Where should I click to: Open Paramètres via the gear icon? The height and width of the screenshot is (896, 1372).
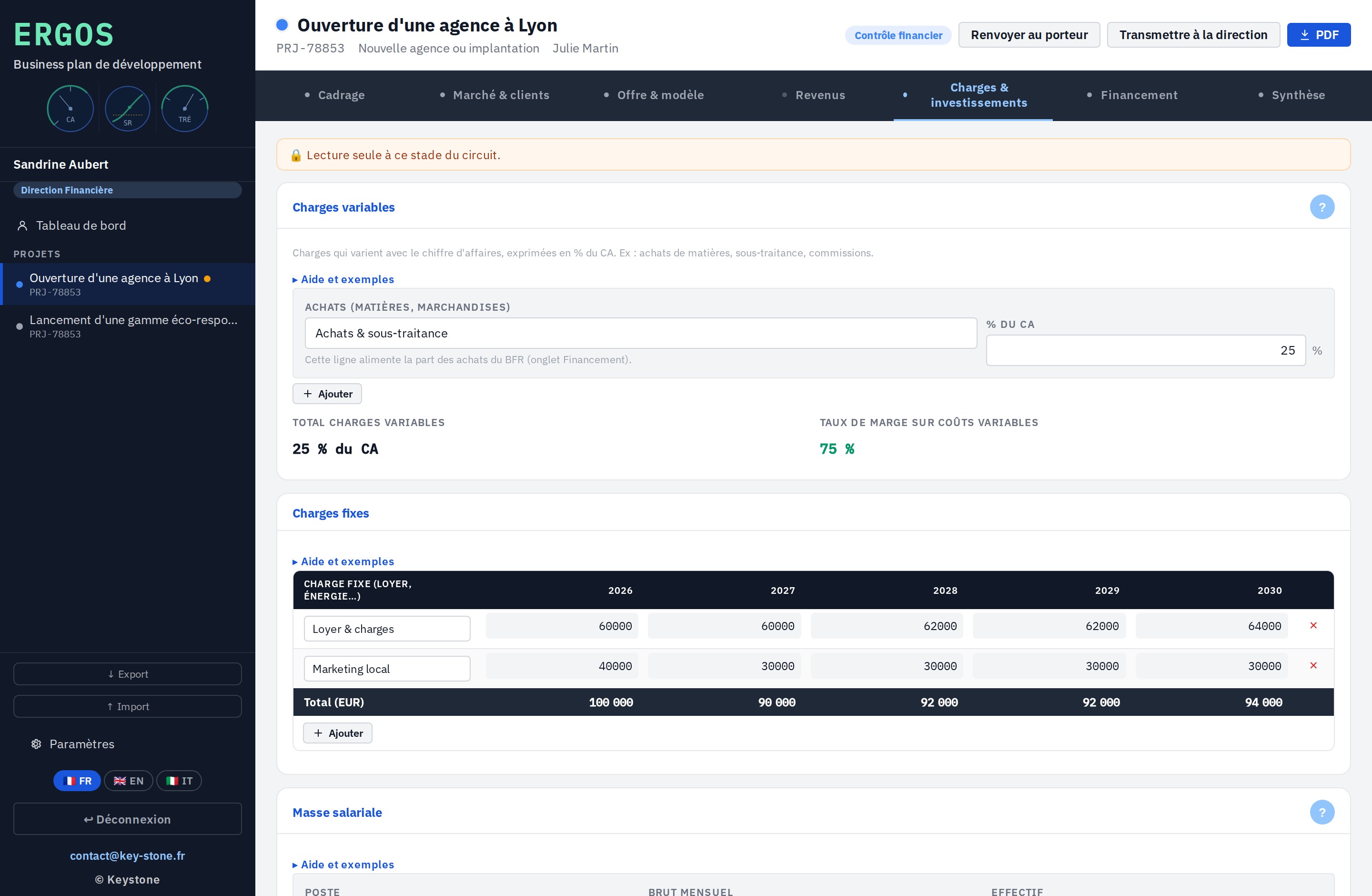[x=36, y=744]
